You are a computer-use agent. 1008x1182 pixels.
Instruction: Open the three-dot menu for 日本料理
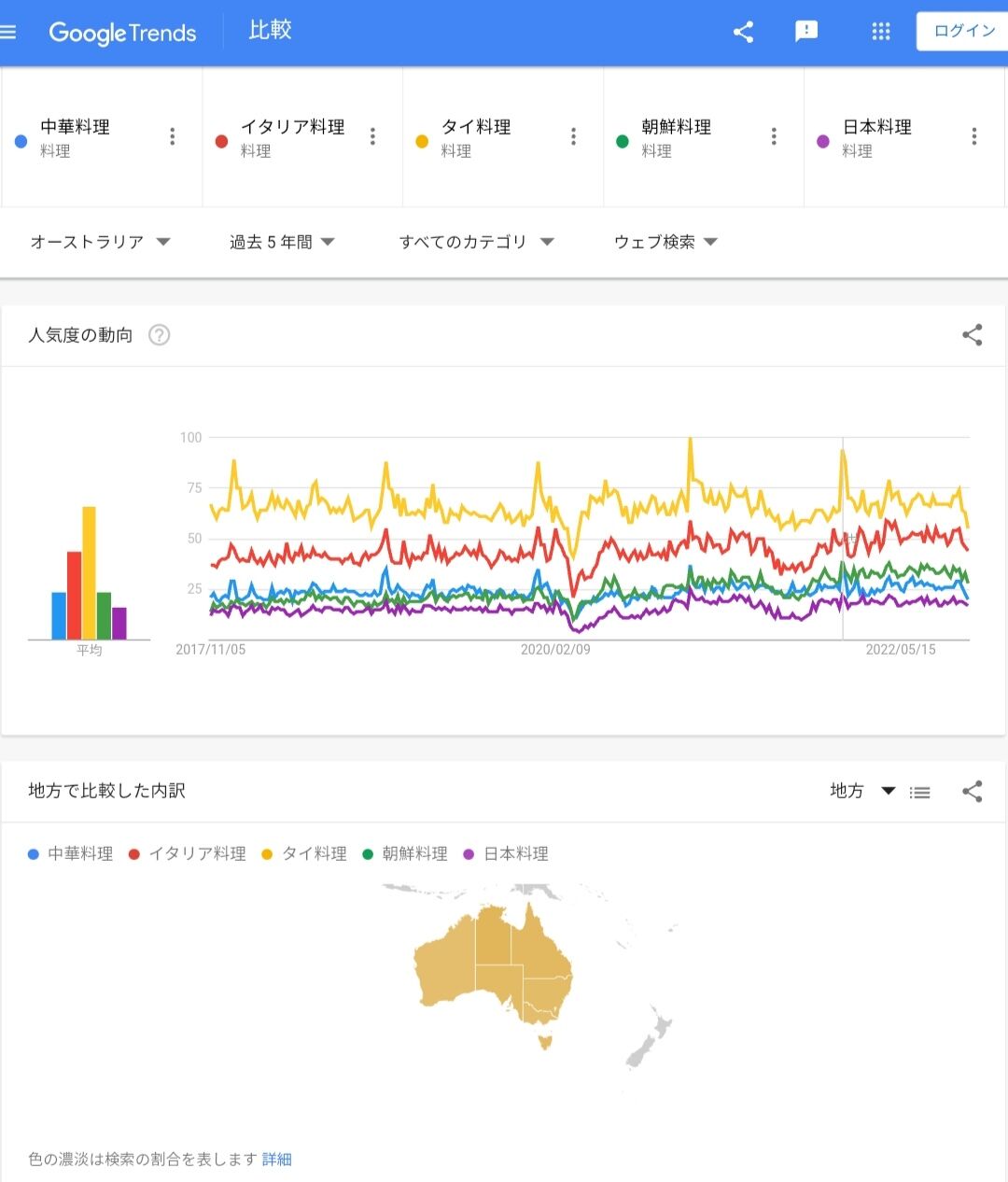pos(973,136)
